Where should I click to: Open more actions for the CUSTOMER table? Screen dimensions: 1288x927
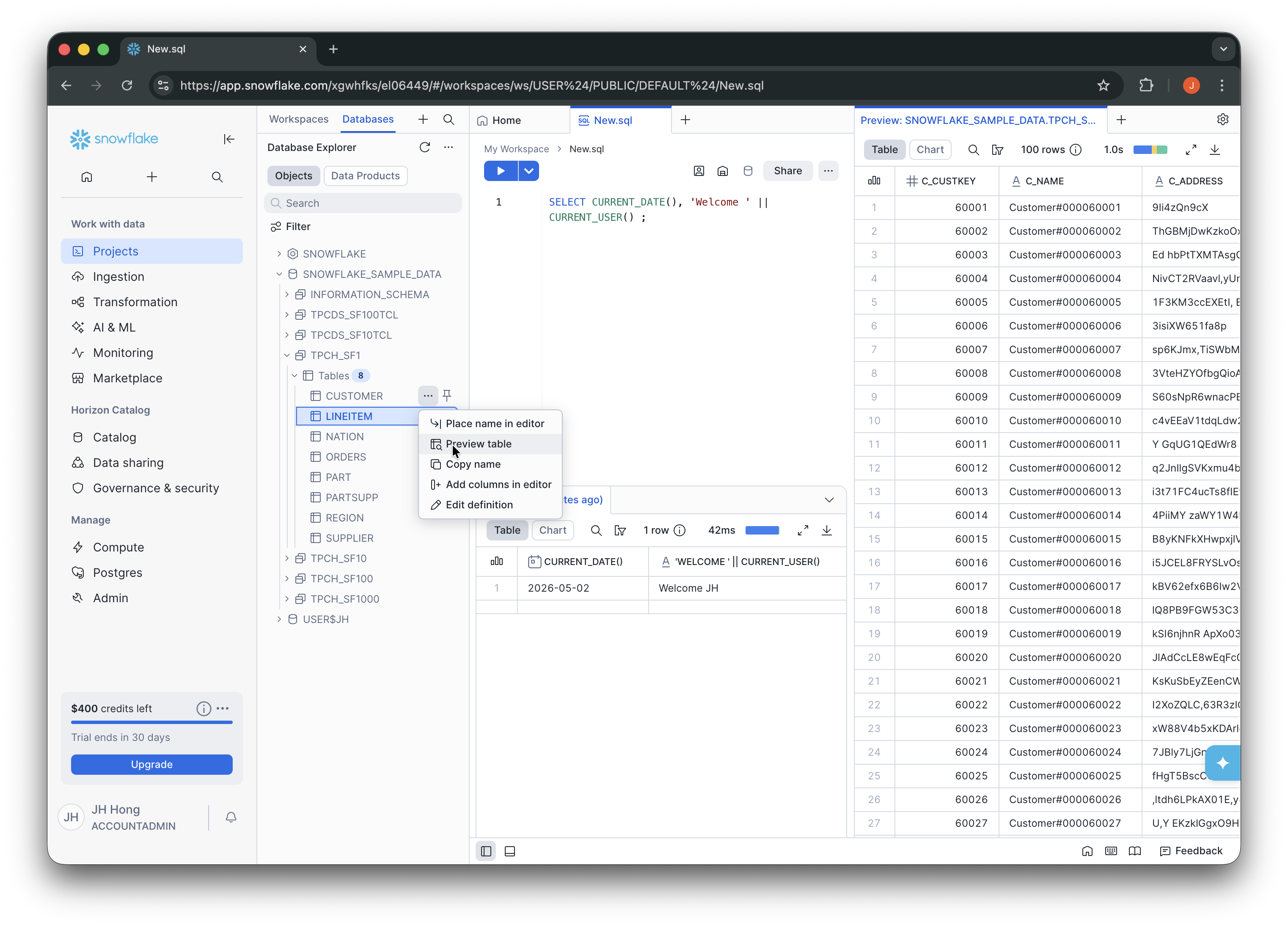click(428, 395)
